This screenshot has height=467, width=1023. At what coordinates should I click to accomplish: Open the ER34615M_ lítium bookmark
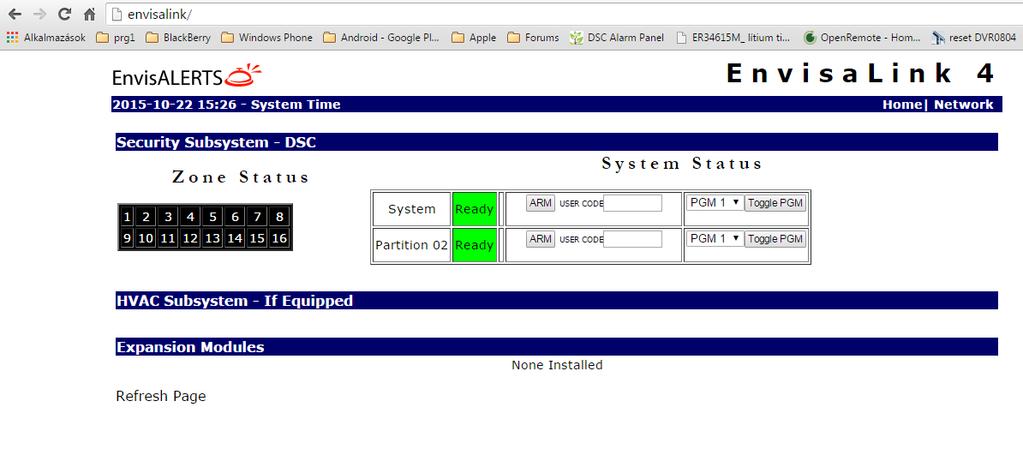(733, 38)
